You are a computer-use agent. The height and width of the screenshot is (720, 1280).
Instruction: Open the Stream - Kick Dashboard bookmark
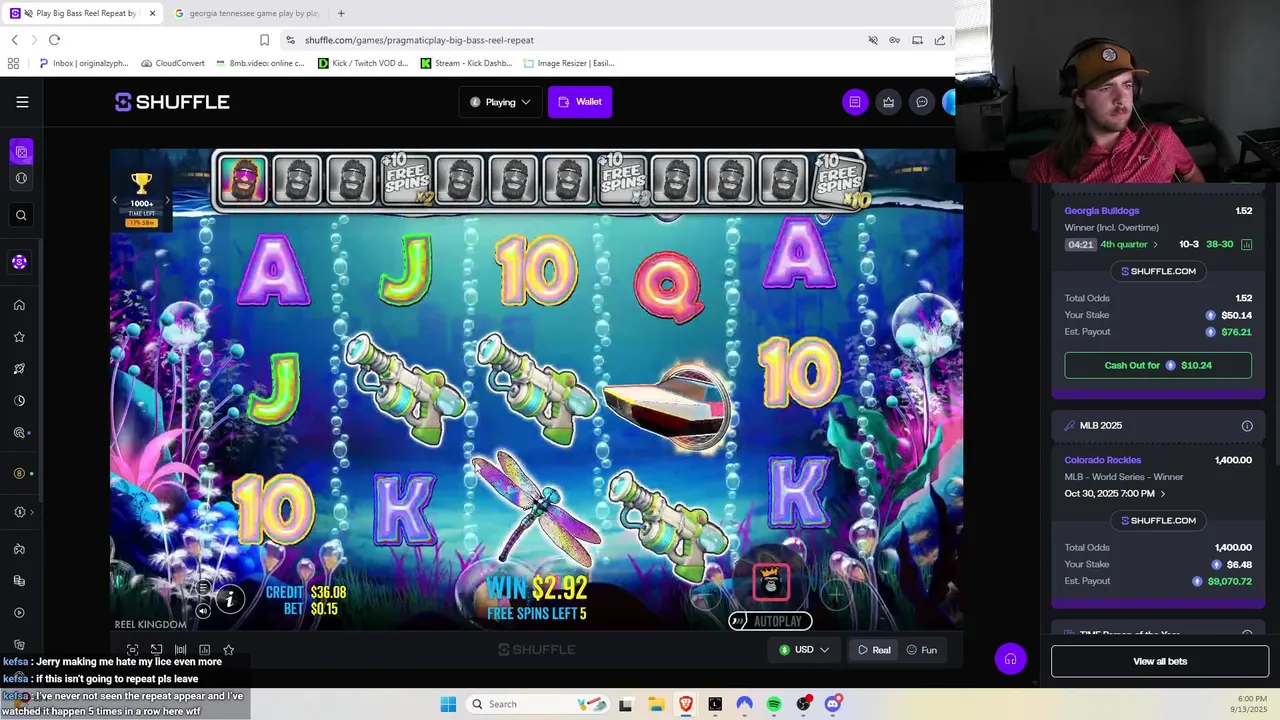[466, 63]
